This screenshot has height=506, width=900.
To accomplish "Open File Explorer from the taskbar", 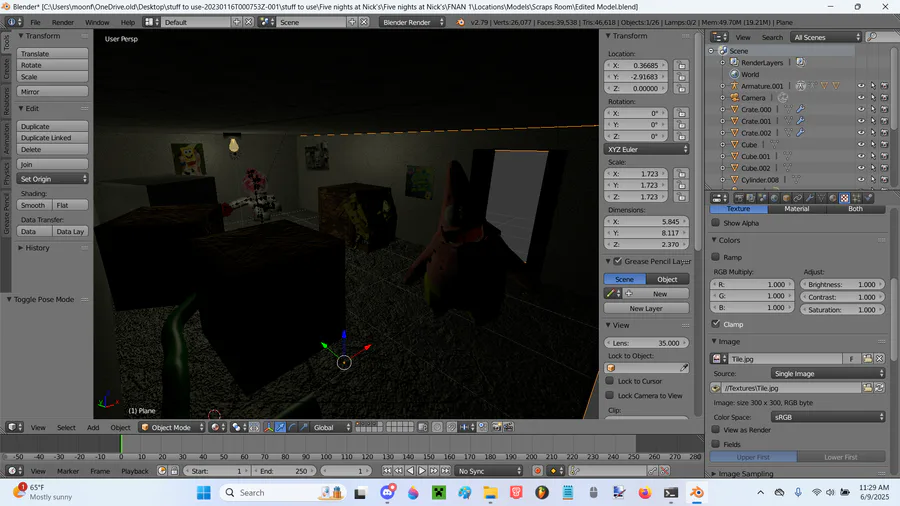I will click(x=490, y=493).
